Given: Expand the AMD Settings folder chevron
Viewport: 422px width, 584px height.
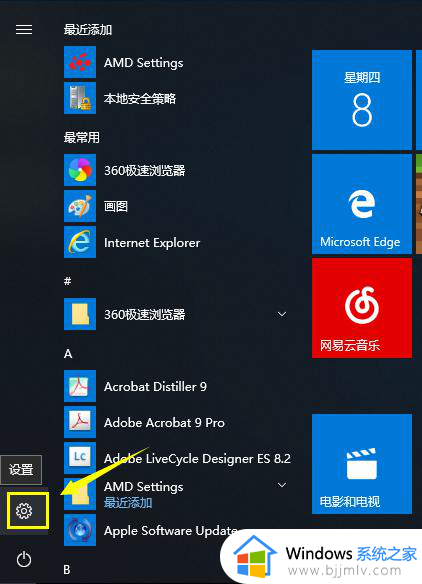Looking at the screenshot, I should (x=282, y=485).
